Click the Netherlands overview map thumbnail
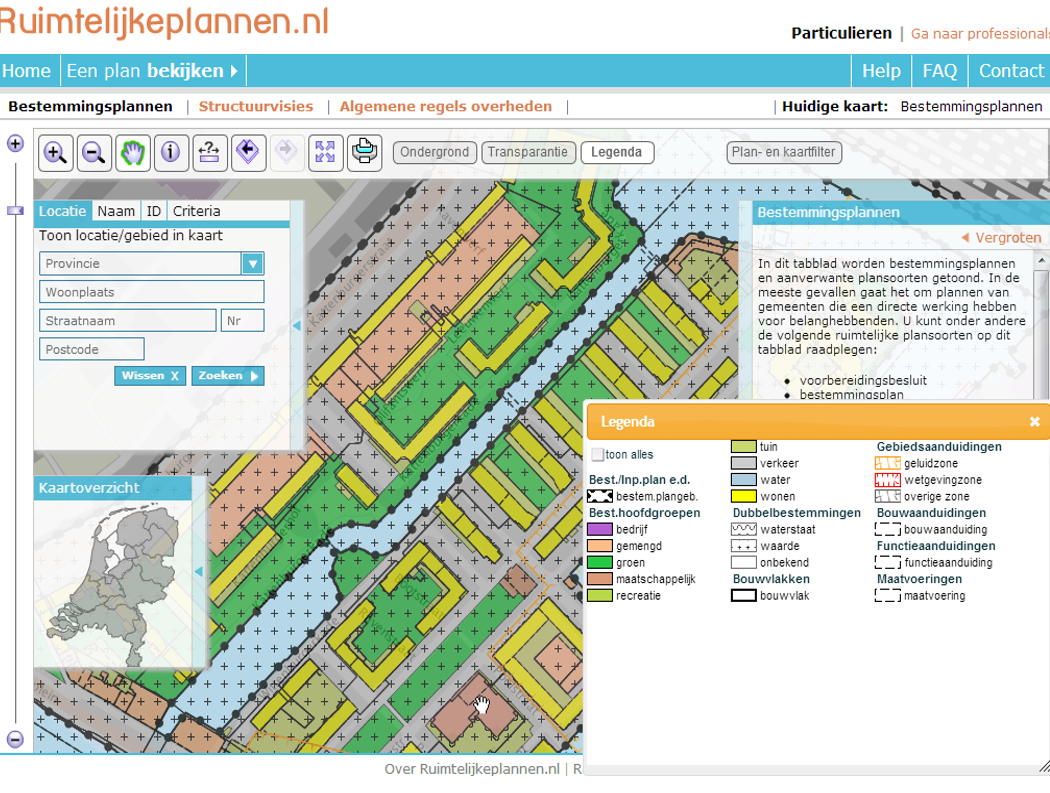The height and width of the screenshot is (793, 1050). point(113,584)
